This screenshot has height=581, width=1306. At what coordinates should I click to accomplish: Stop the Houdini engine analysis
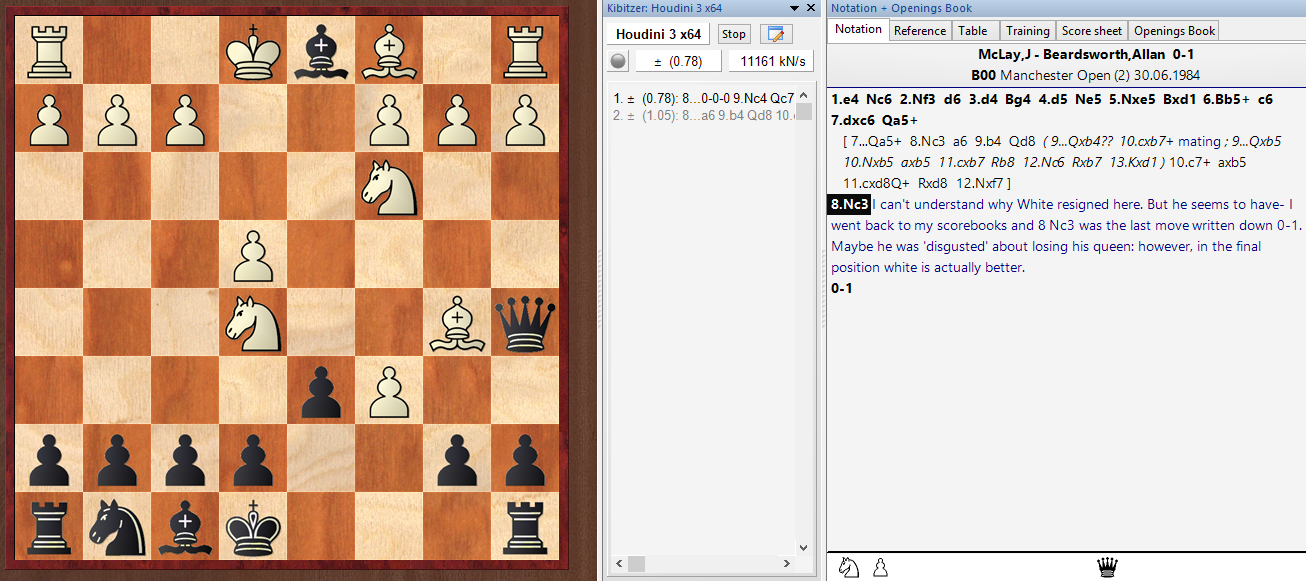(x=734, y=34)
